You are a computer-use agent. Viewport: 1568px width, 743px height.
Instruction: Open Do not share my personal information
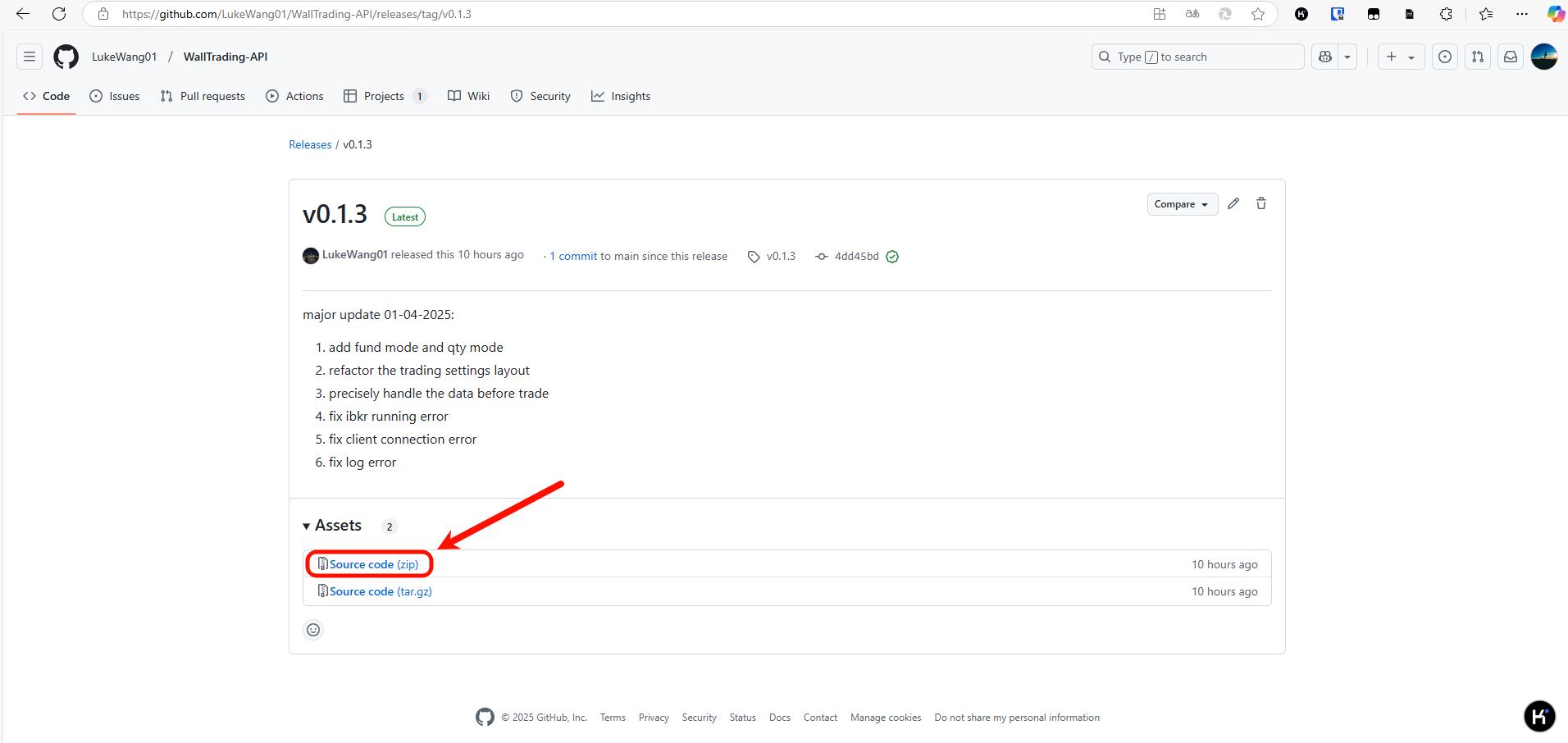coord(1017,718)
